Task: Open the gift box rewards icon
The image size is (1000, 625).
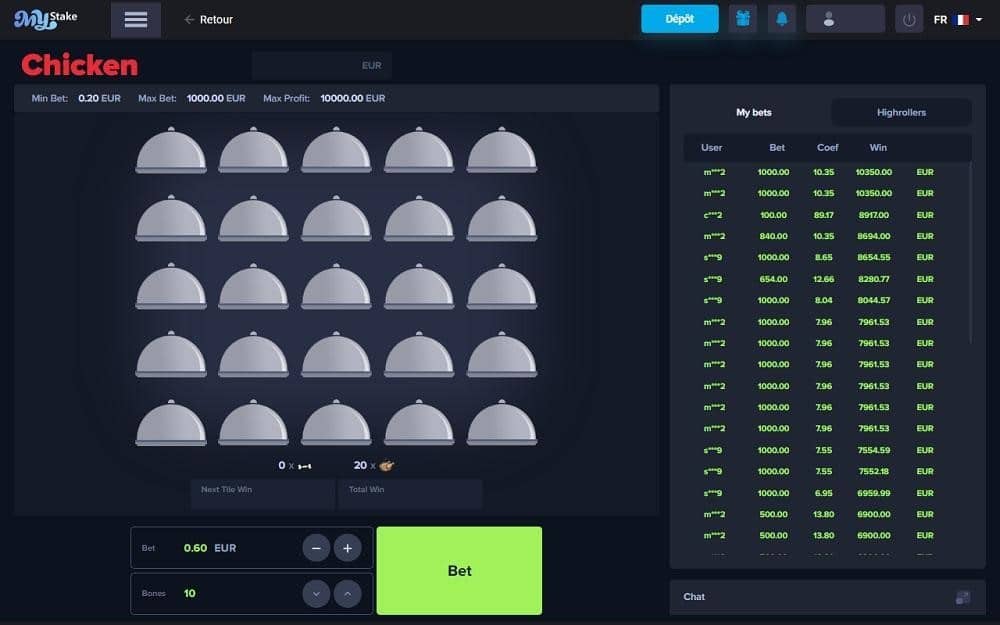Action: tap(743, 19)
